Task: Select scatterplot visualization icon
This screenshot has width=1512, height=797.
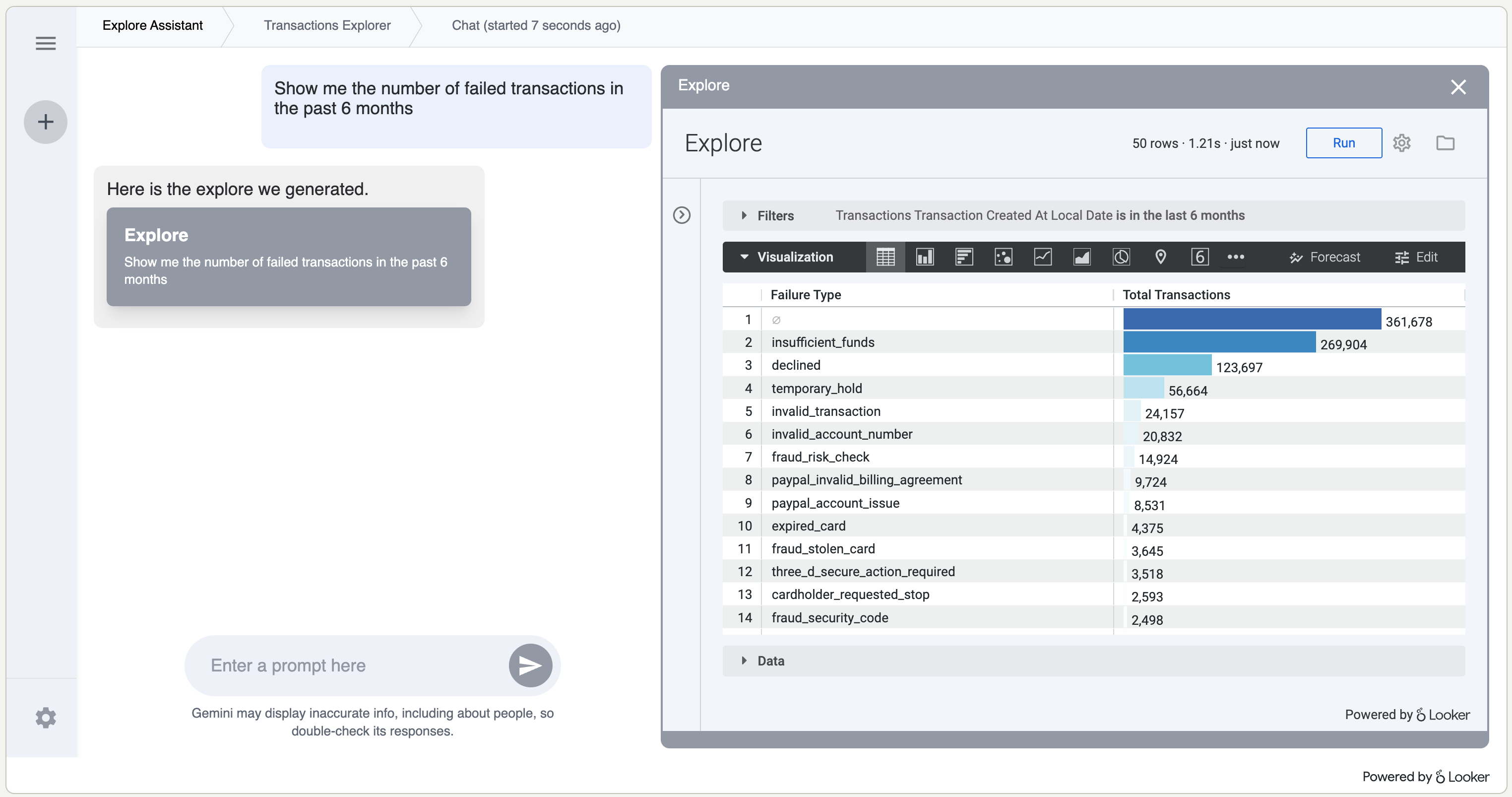Action: (x=1003, y=257)
